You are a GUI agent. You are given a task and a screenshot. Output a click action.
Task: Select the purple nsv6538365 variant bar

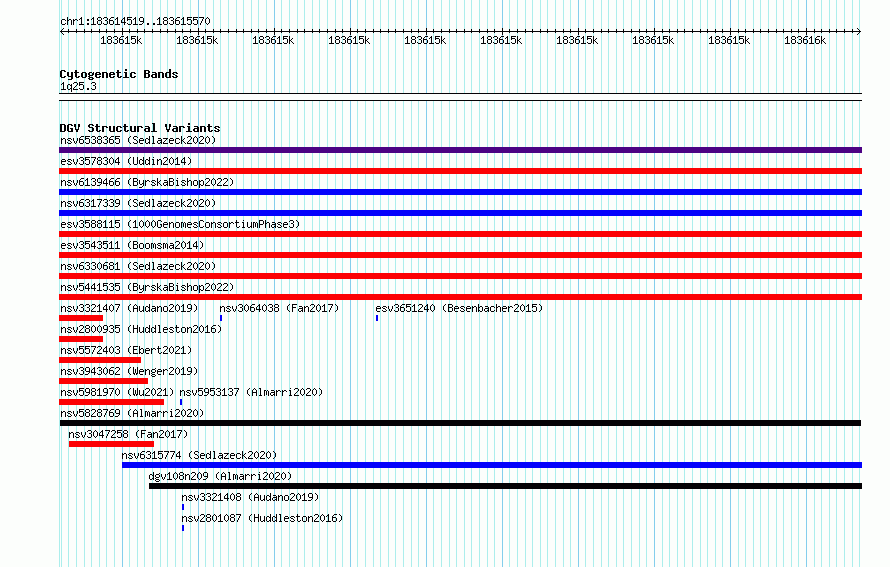(x=460, y=150)
